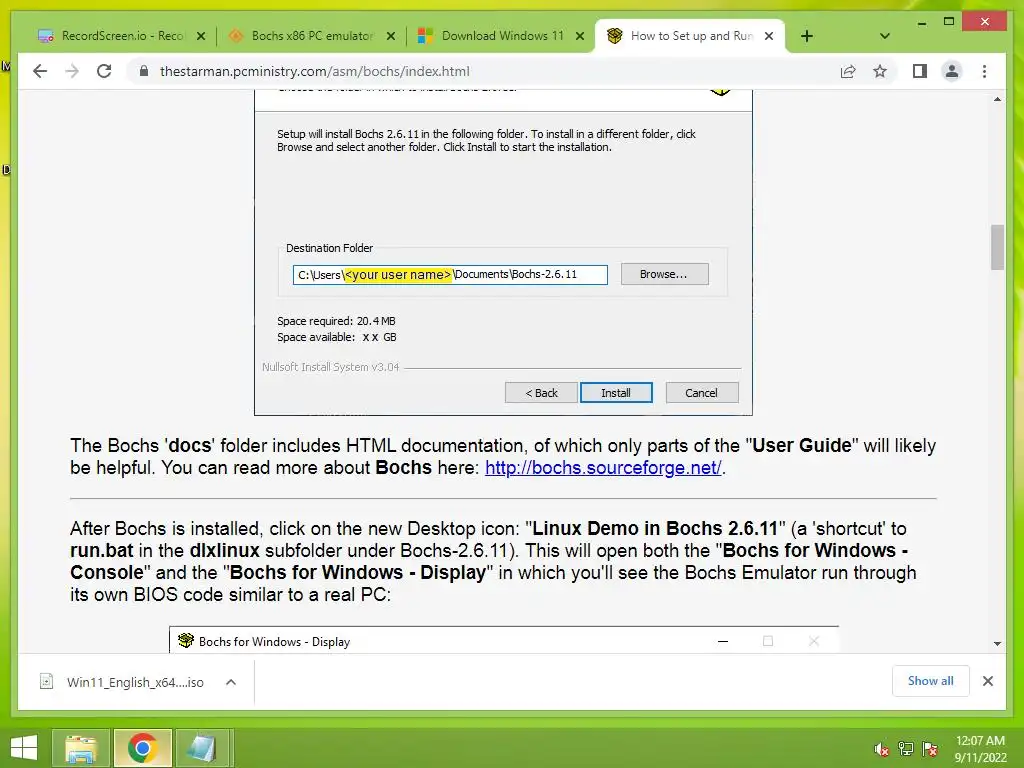Click the network tray icon
Viewport: 1024px width, 768px height.
[x=905, y=749]
